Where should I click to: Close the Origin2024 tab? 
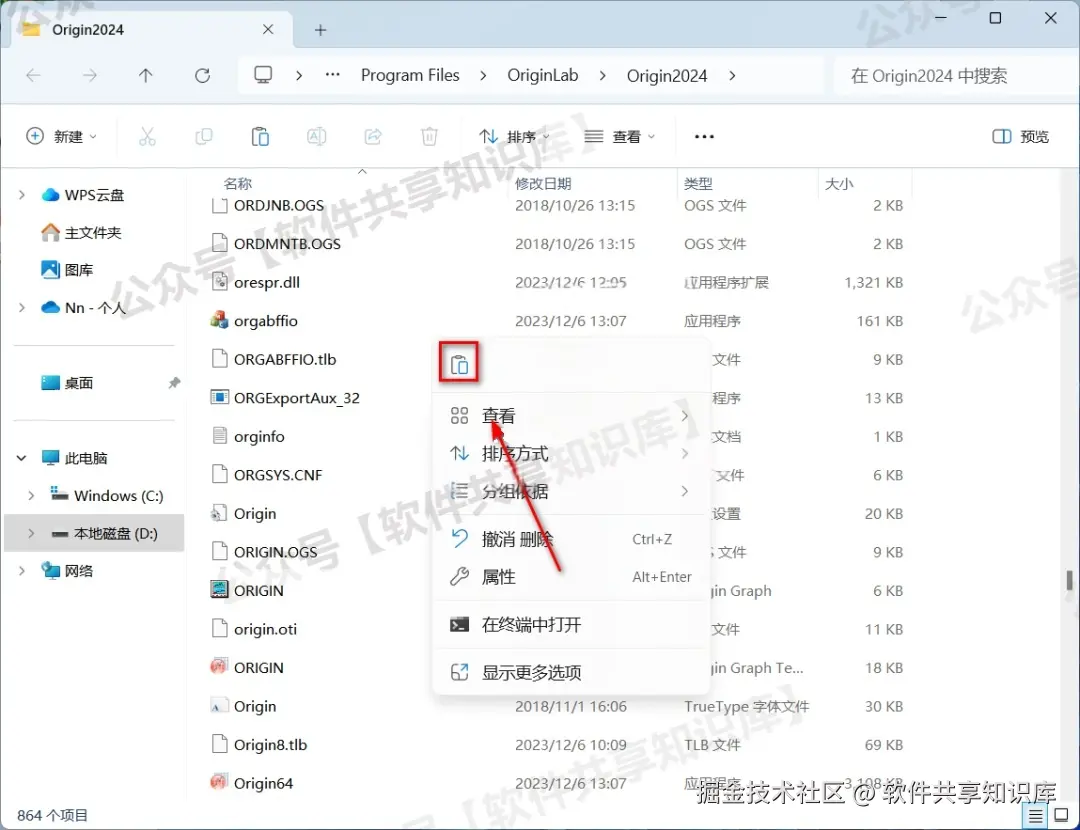[268, 30]
